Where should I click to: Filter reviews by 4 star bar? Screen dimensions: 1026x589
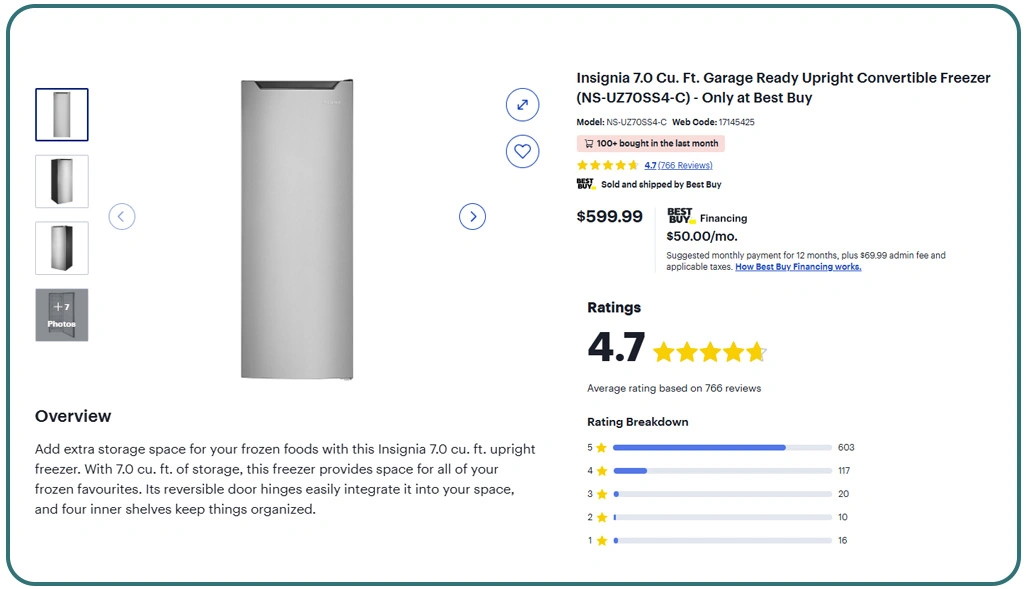(x=722, y=470)
